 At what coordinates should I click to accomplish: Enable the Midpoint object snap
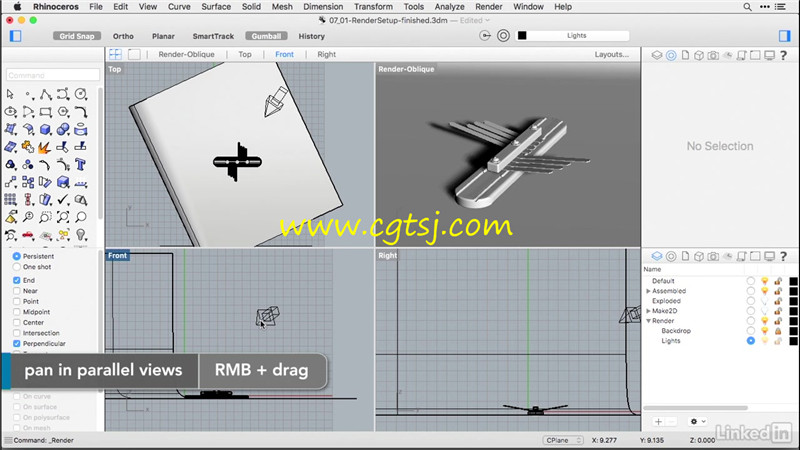click(x=17, y=312)
